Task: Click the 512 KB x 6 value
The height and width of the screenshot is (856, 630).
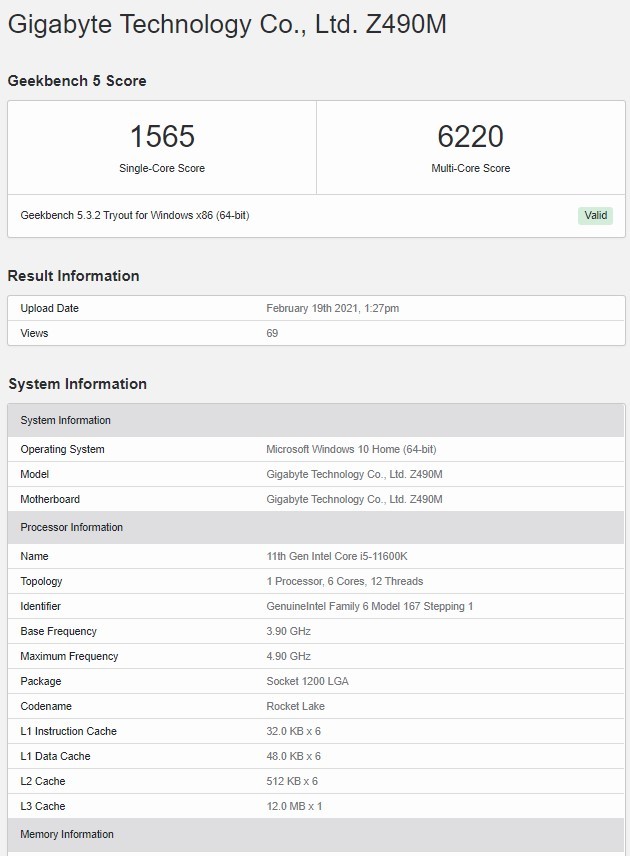Action: (292, 781)
